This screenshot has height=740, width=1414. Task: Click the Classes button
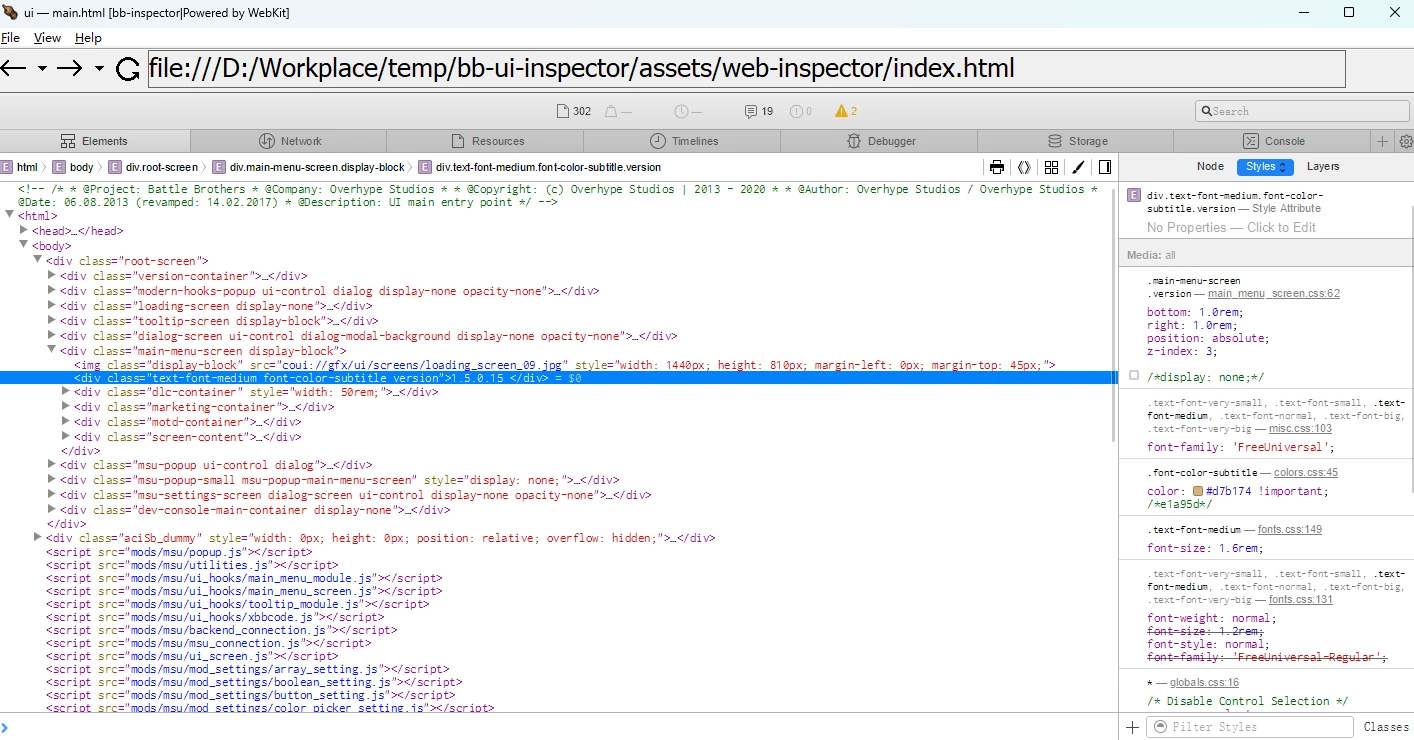tap(1386, 727)
